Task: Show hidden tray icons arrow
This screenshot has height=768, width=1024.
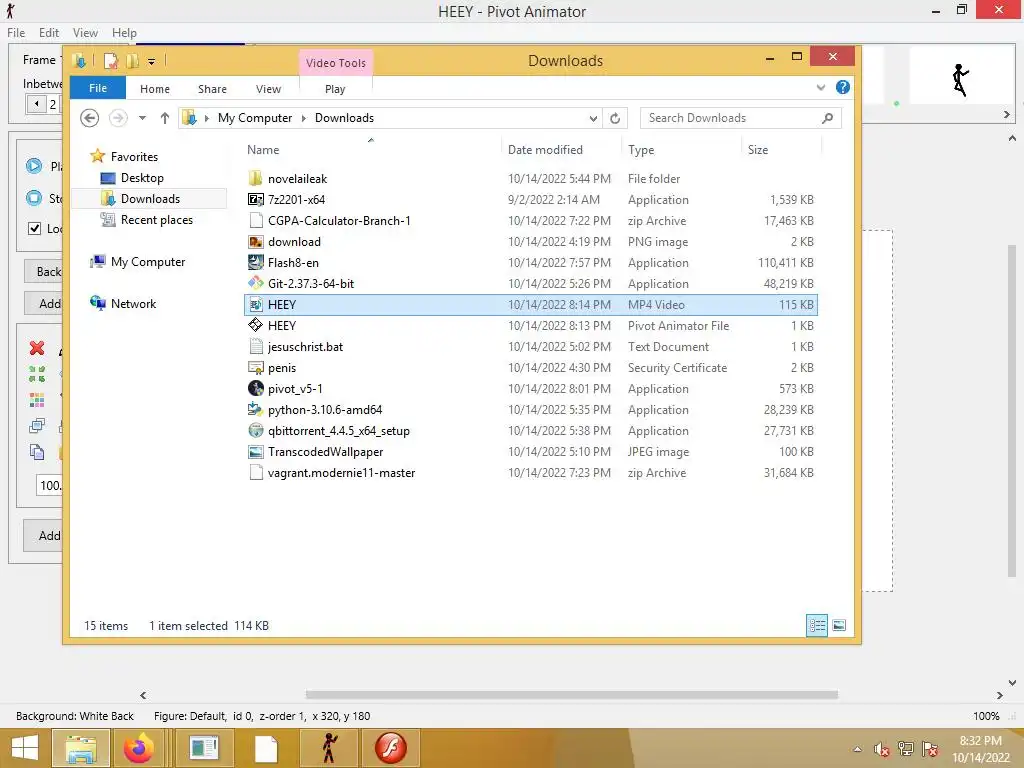Action: [857, 749]
